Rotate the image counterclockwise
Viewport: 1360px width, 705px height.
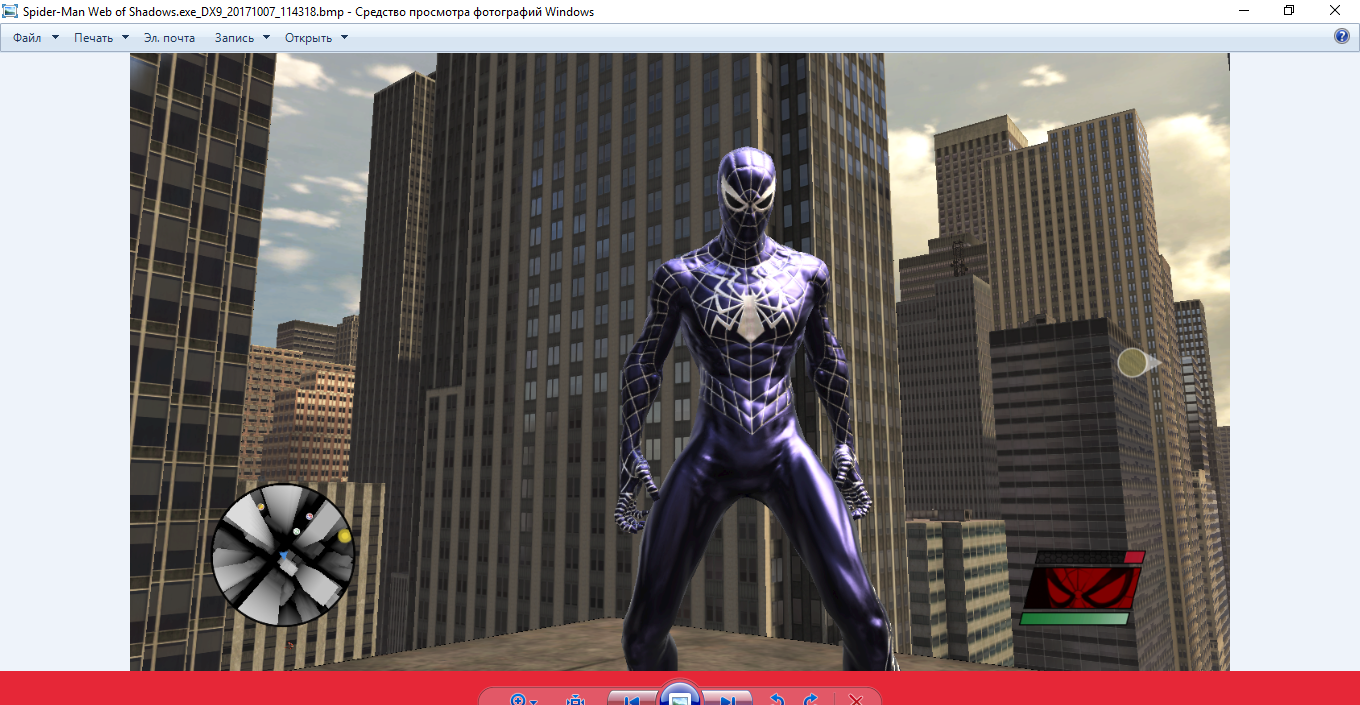click(776, 700)
